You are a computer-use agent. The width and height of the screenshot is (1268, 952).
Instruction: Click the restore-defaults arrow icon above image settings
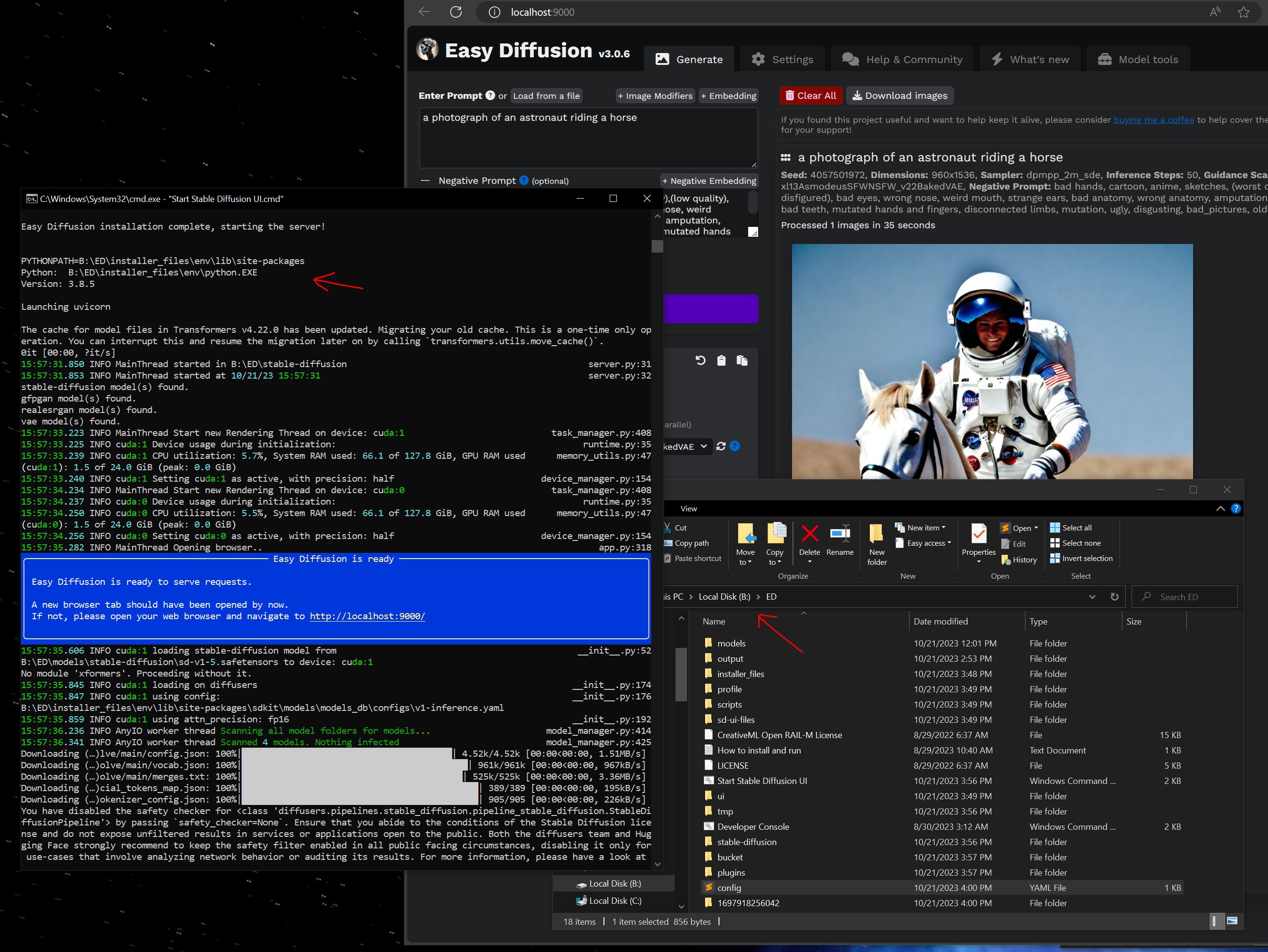coord(701,360)
